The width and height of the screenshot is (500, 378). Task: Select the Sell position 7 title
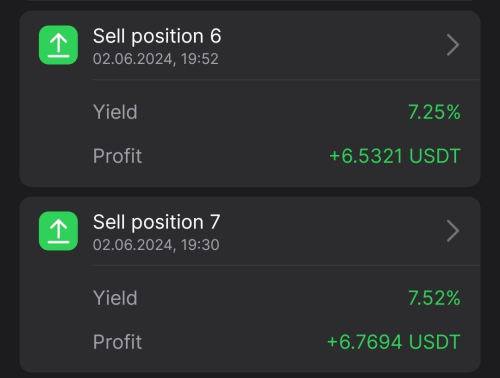click(x=156, y=222)
